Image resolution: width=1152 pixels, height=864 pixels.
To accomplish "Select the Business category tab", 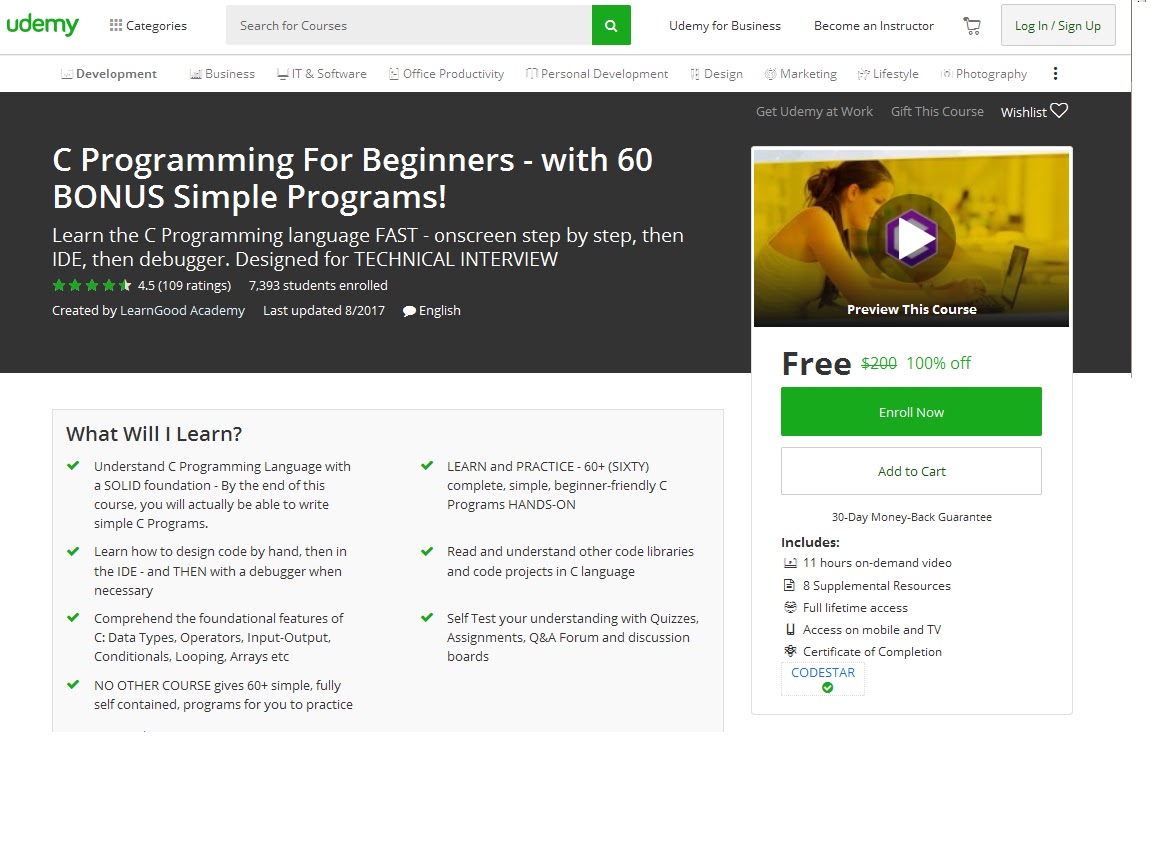I will (x=223, y=73).
